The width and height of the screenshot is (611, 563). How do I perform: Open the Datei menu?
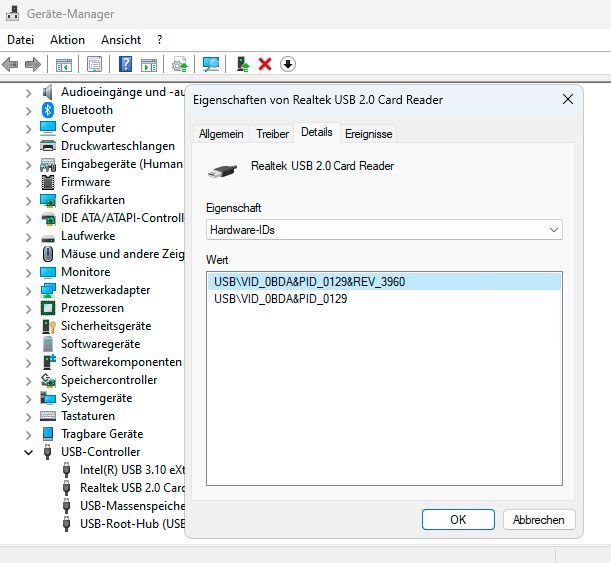point(20,40)
